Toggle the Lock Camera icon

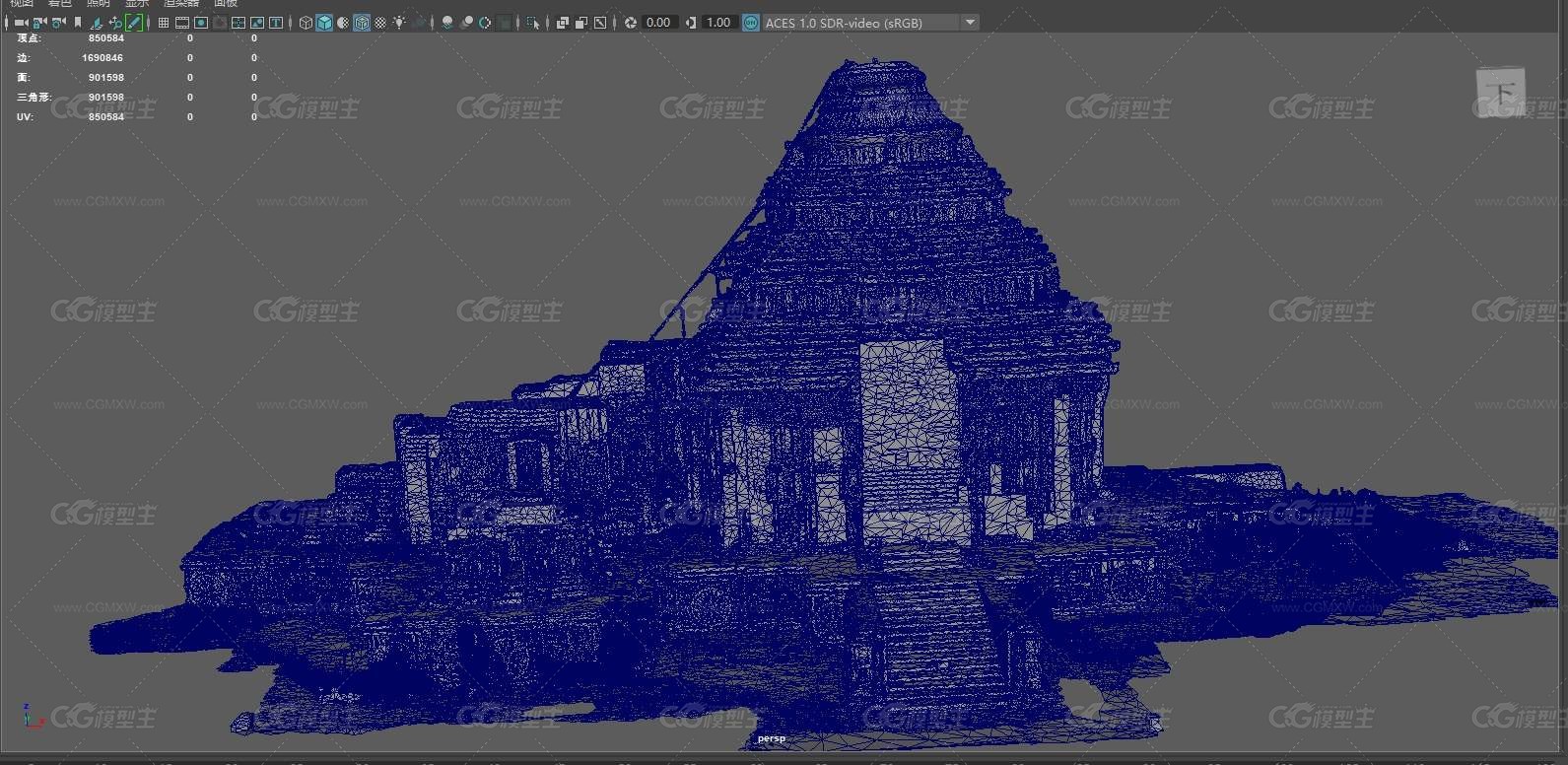[x=39, y=23]
